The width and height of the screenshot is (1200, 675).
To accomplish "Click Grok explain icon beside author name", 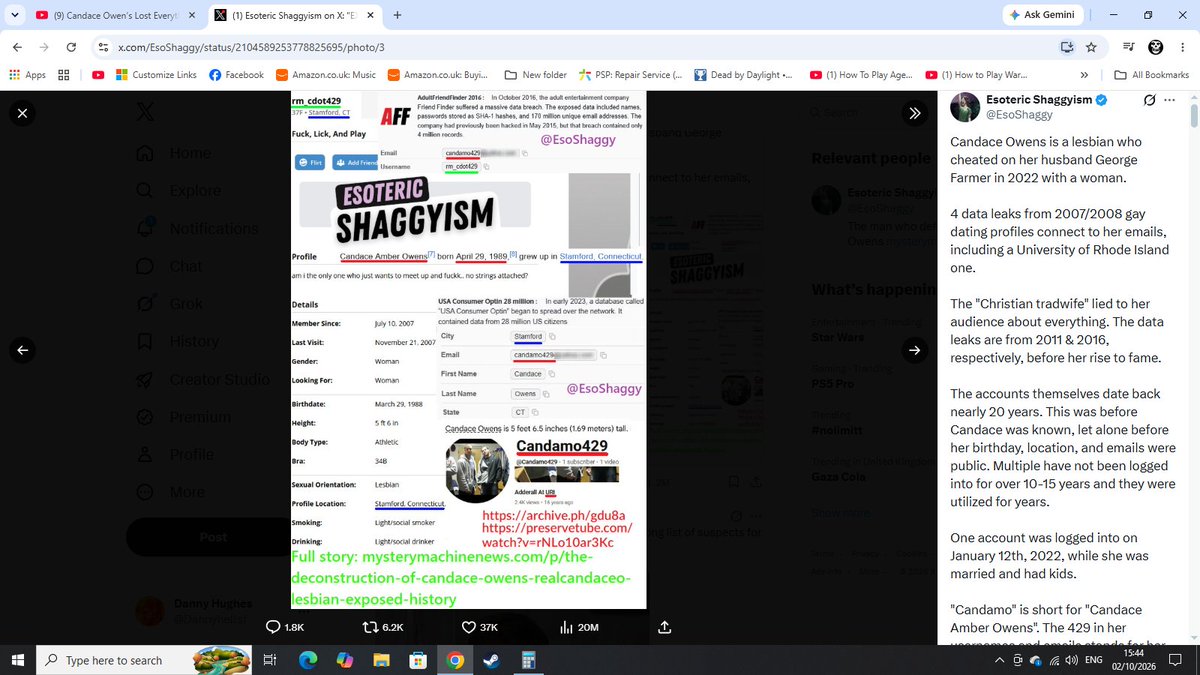I will point(1150,101).
